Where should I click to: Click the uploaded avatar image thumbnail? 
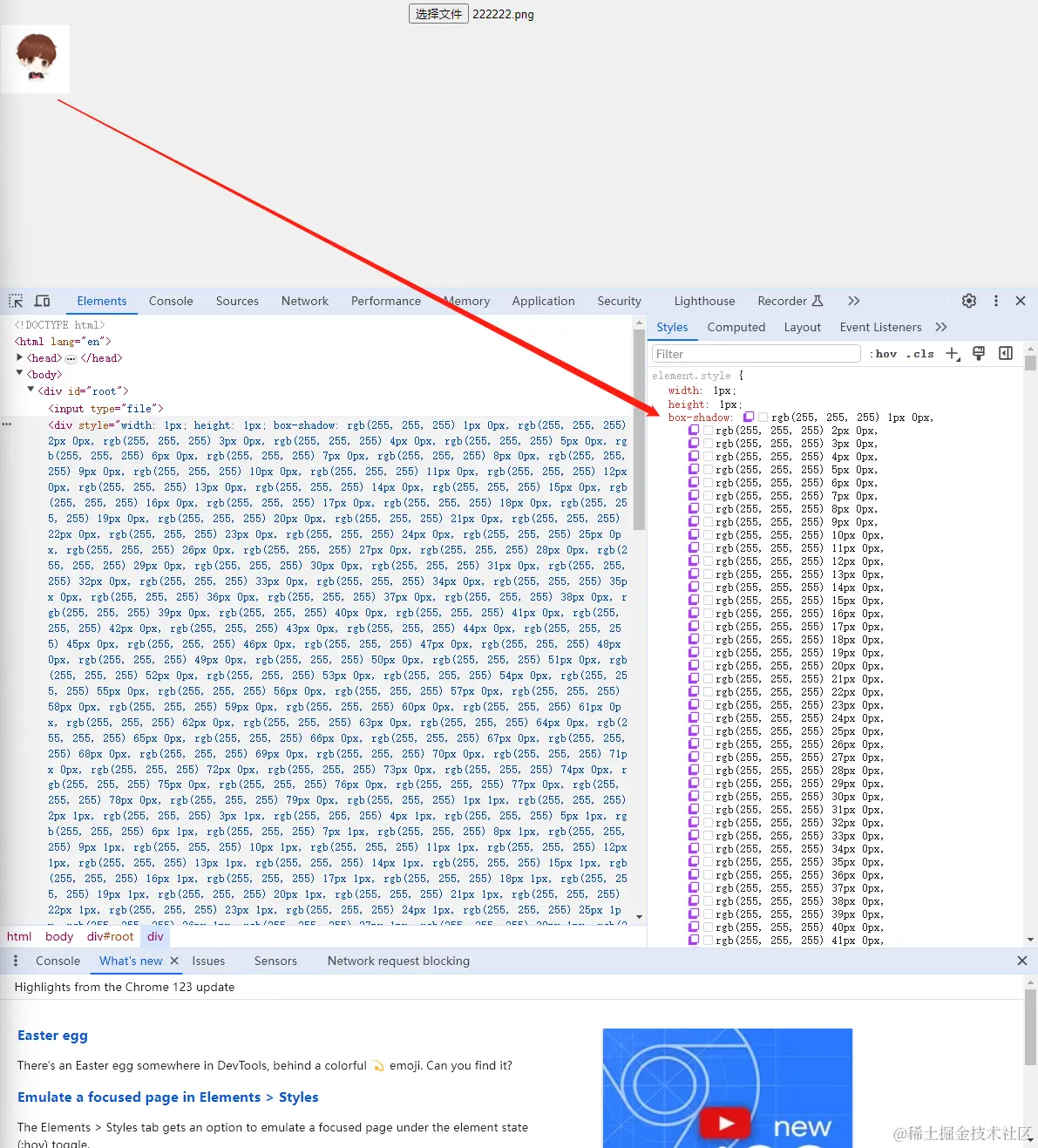click(x=36, y=58)
